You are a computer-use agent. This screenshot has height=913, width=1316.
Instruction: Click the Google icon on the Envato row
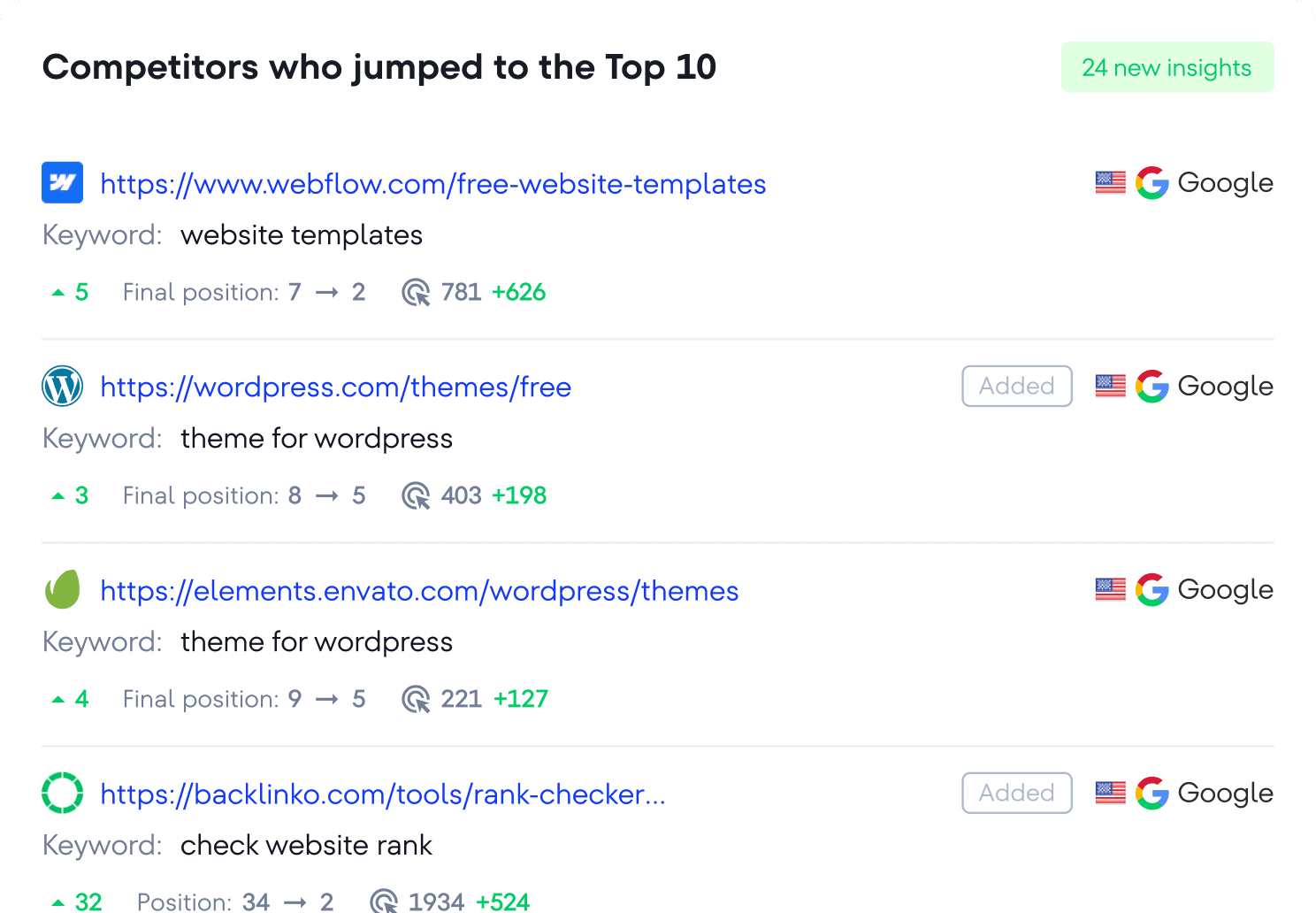pos(1152,589)
